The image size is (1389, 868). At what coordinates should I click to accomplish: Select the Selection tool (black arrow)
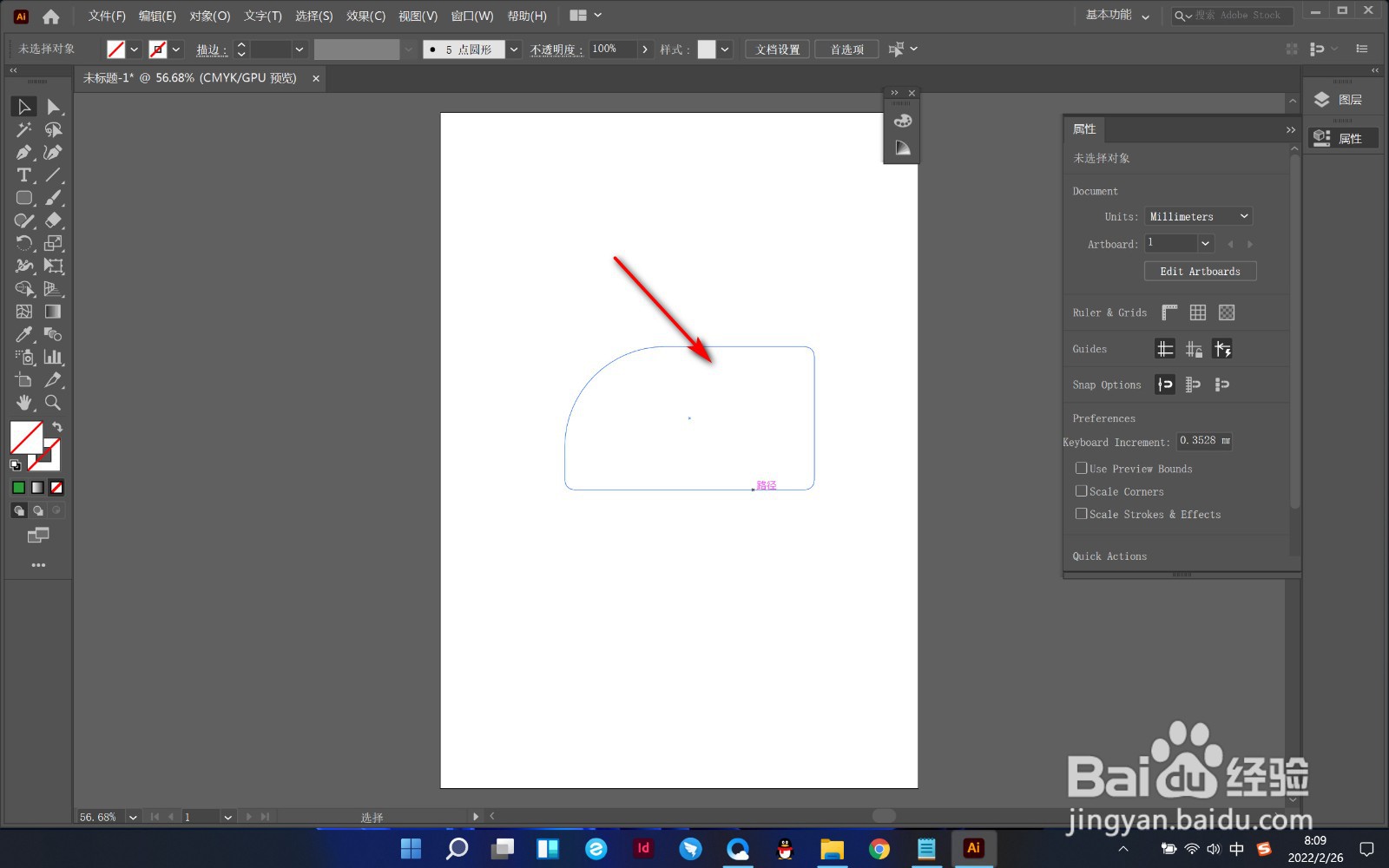point(23,107)
